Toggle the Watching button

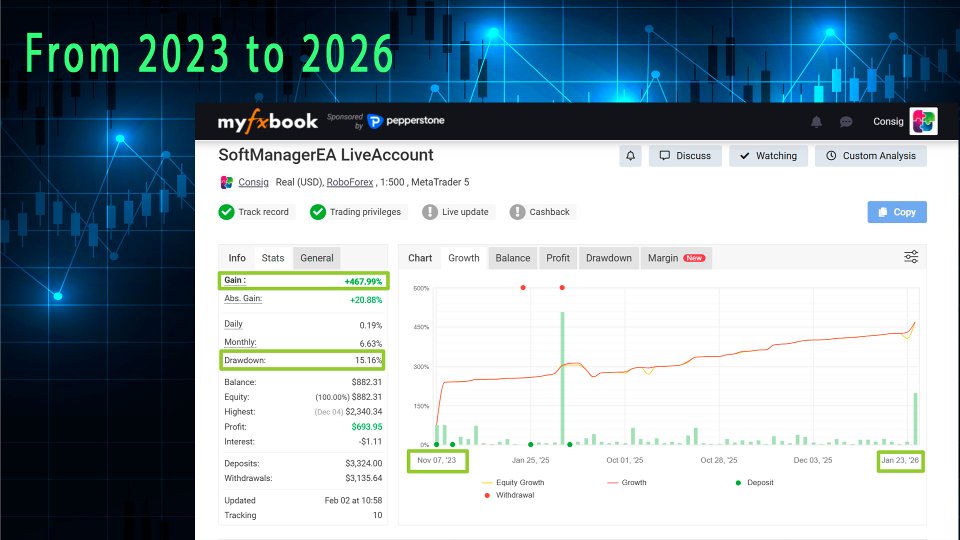(768, 156)
